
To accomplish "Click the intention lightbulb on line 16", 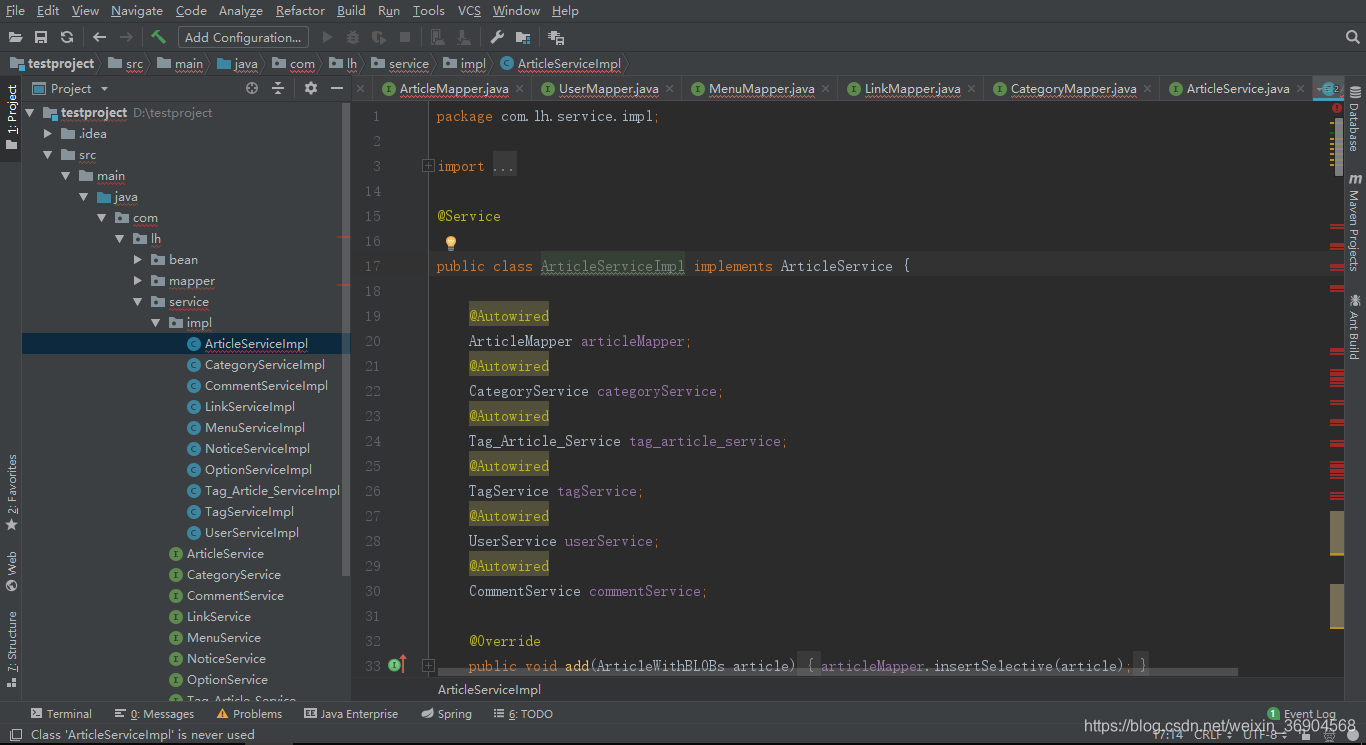I will click(x=450, y=242).
